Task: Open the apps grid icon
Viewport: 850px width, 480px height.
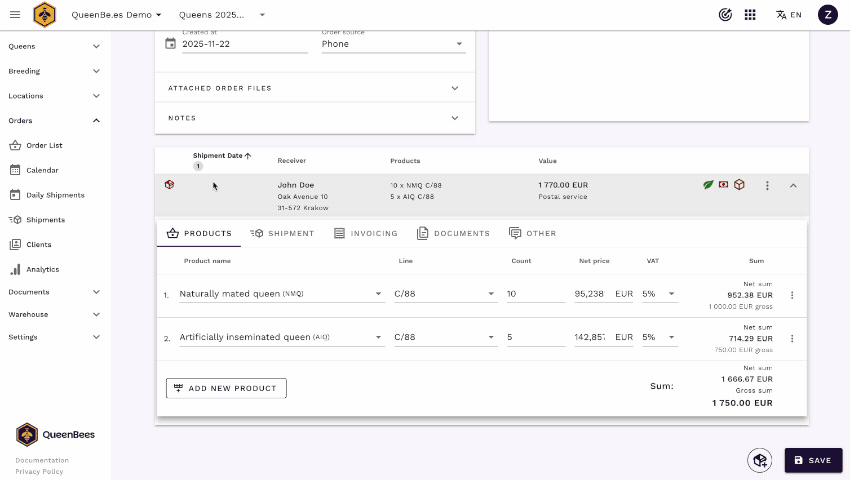Action: [750, 15]
